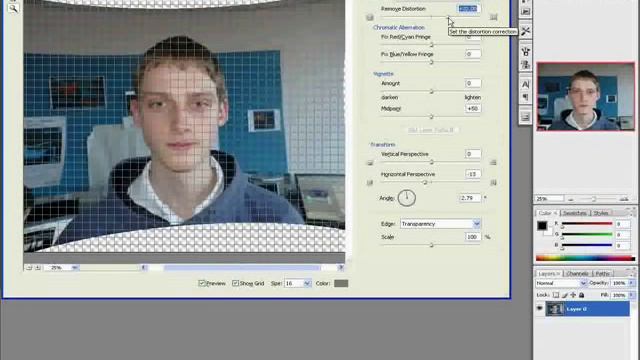Toggle Lock position move icon

[x=573, y=295]
